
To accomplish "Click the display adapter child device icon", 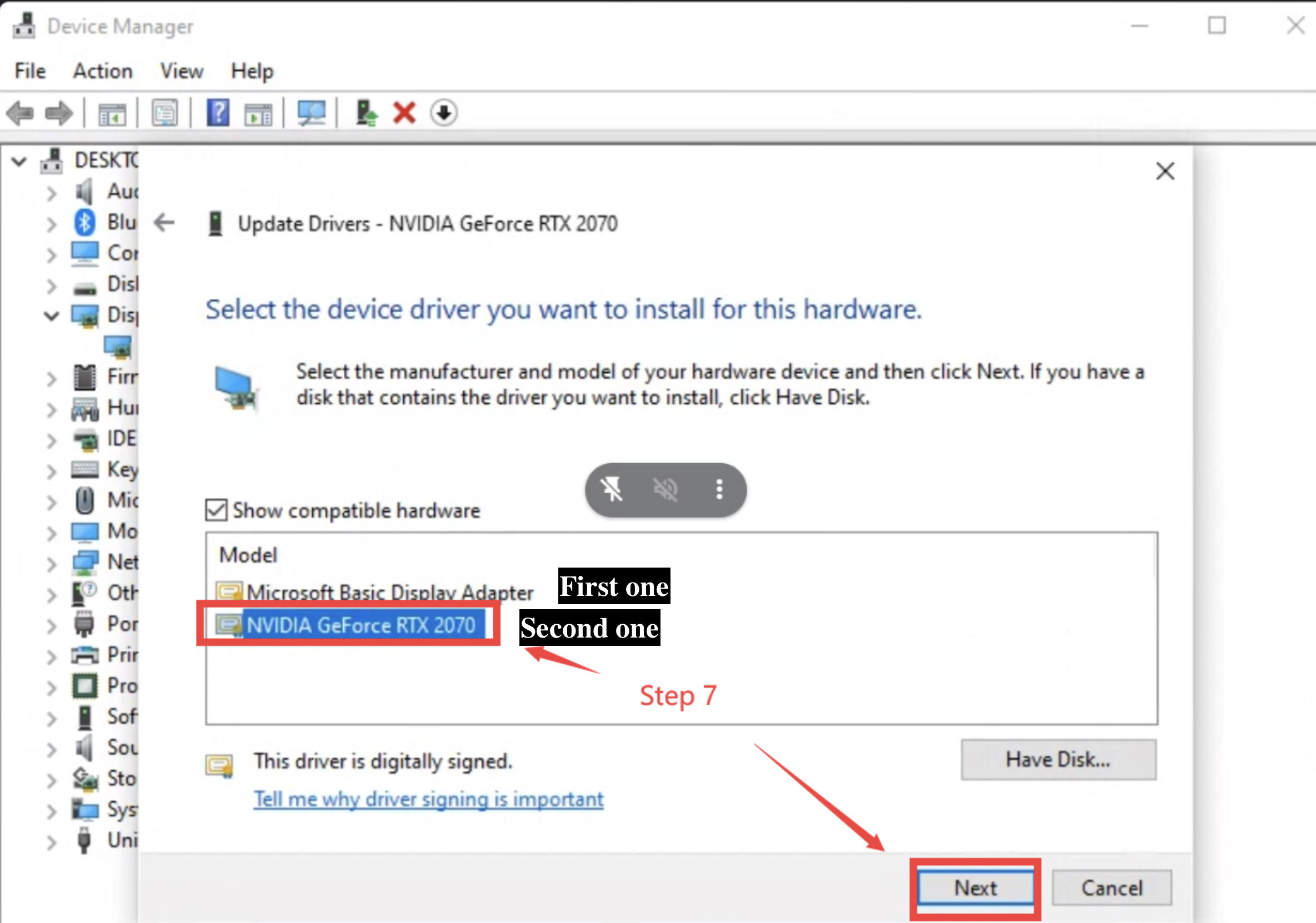I will pyautogui.click(x=118, y=346).
